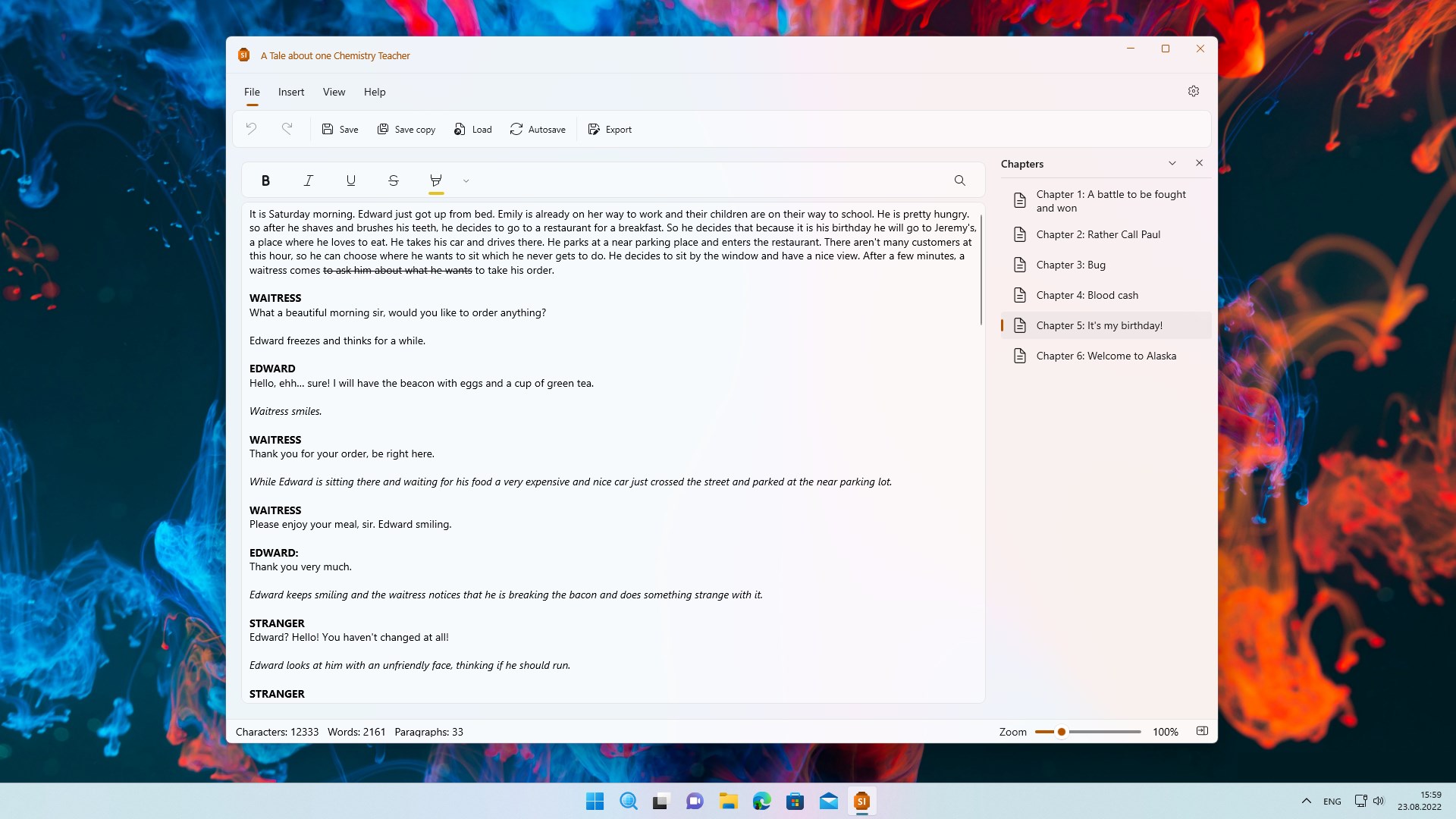Image resolution: width=1456 pixels, height=819 pixels.
Task: Toggle italic text style
Action: [x=308, y=180]
